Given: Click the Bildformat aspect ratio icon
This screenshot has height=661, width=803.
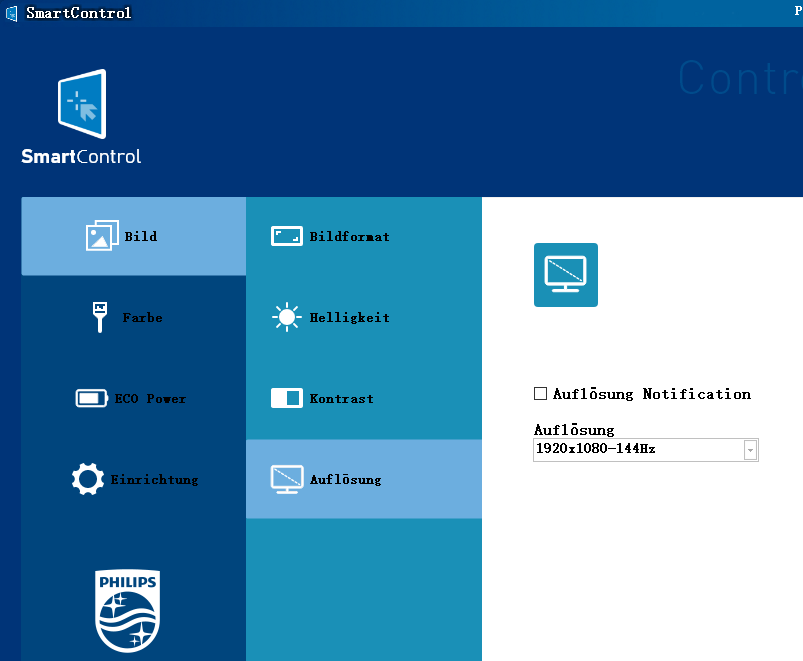Looking at the screenshot, I should [x=286, y=236].
